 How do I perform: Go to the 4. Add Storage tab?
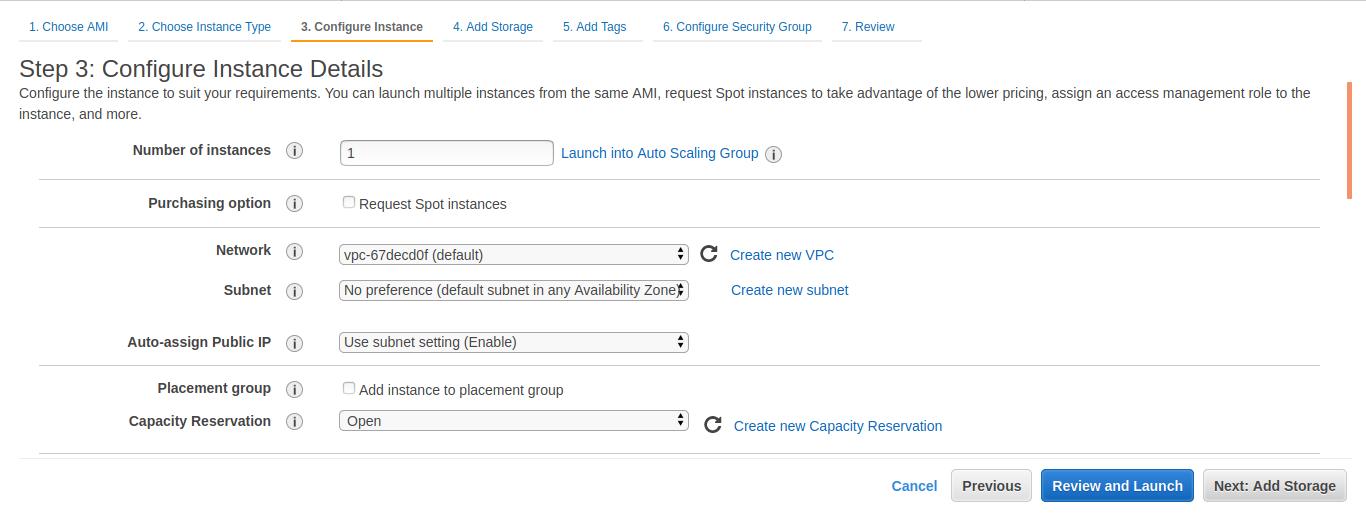(x=493, y=27)
